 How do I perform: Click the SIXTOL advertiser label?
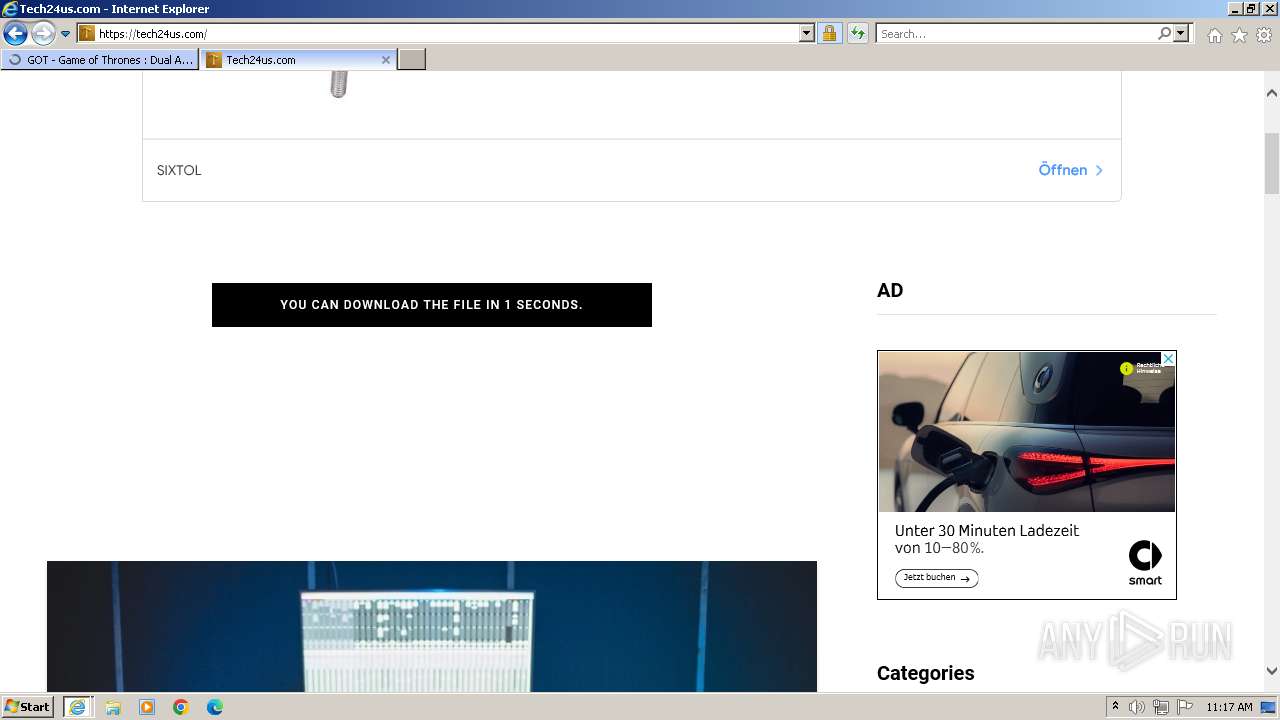179,170
